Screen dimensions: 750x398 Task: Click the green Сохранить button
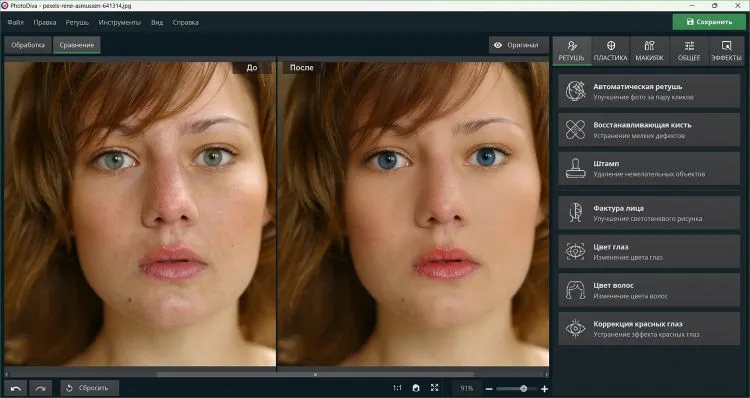coord(709,22)
